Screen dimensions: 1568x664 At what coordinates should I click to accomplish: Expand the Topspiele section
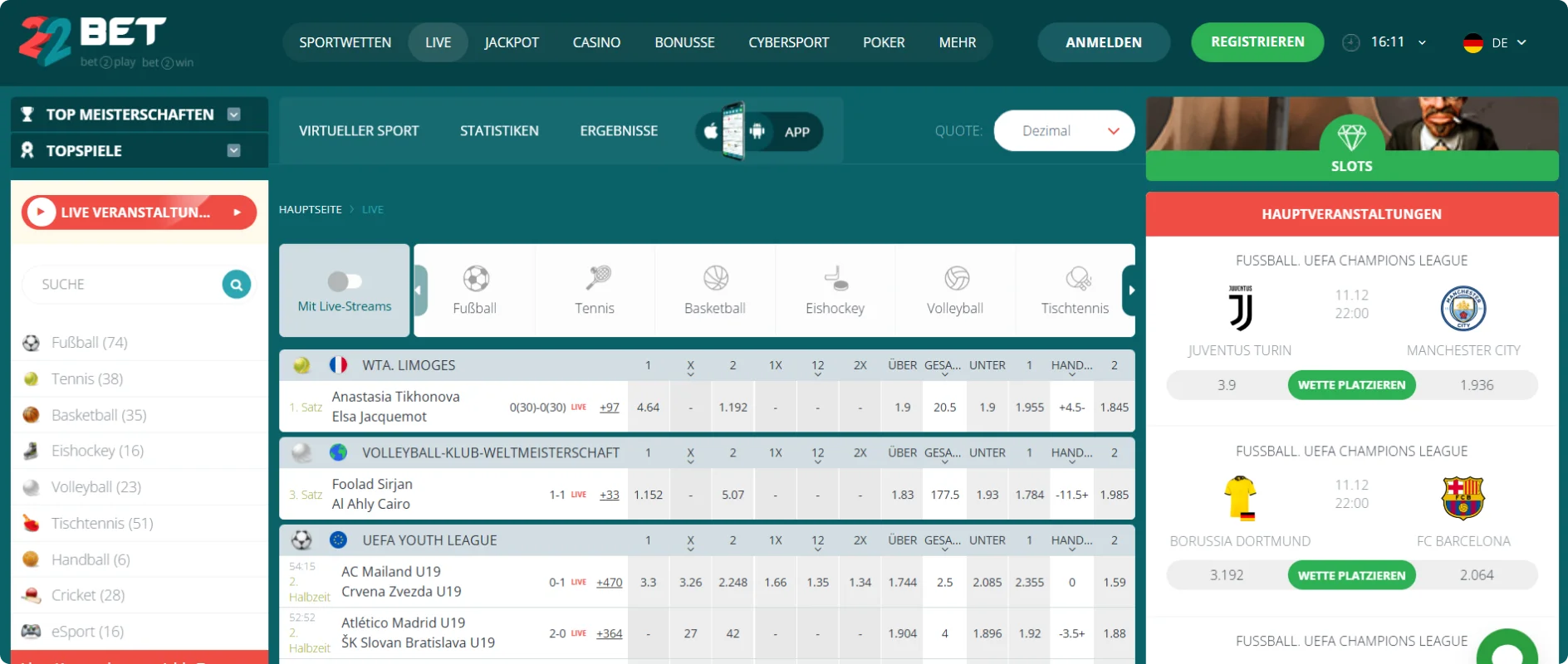tap(234, 150)
